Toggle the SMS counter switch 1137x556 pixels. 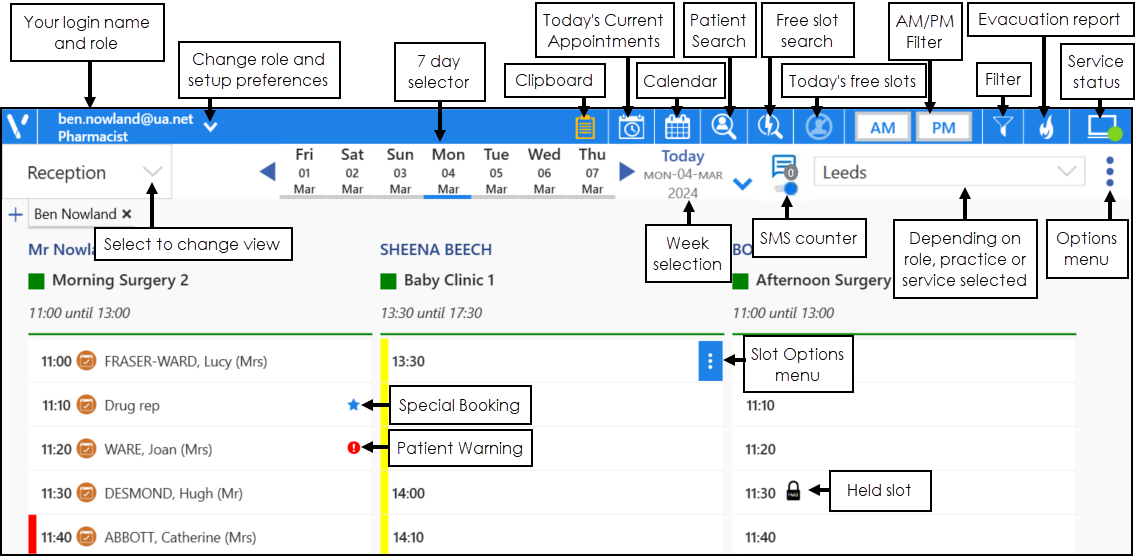coord(789,188)
